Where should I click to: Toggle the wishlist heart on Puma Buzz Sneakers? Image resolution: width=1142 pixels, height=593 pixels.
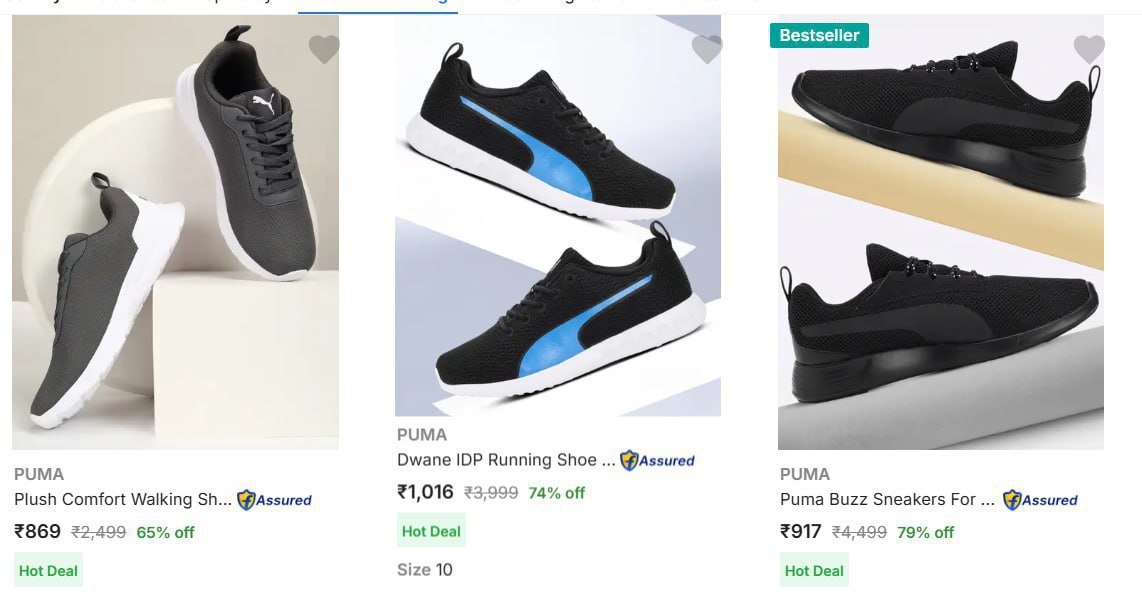(x=1090, y=48)
